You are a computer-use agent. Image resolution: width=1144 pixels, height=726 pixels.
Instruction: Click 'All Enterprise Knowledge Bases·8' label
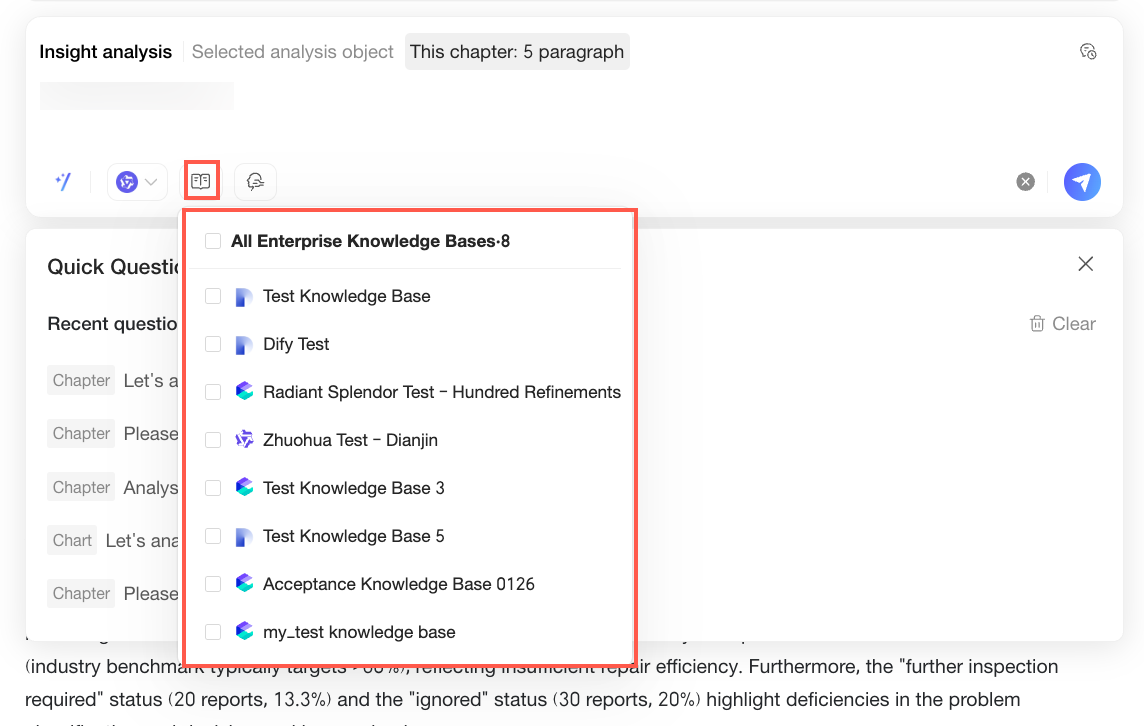(371, 241)
